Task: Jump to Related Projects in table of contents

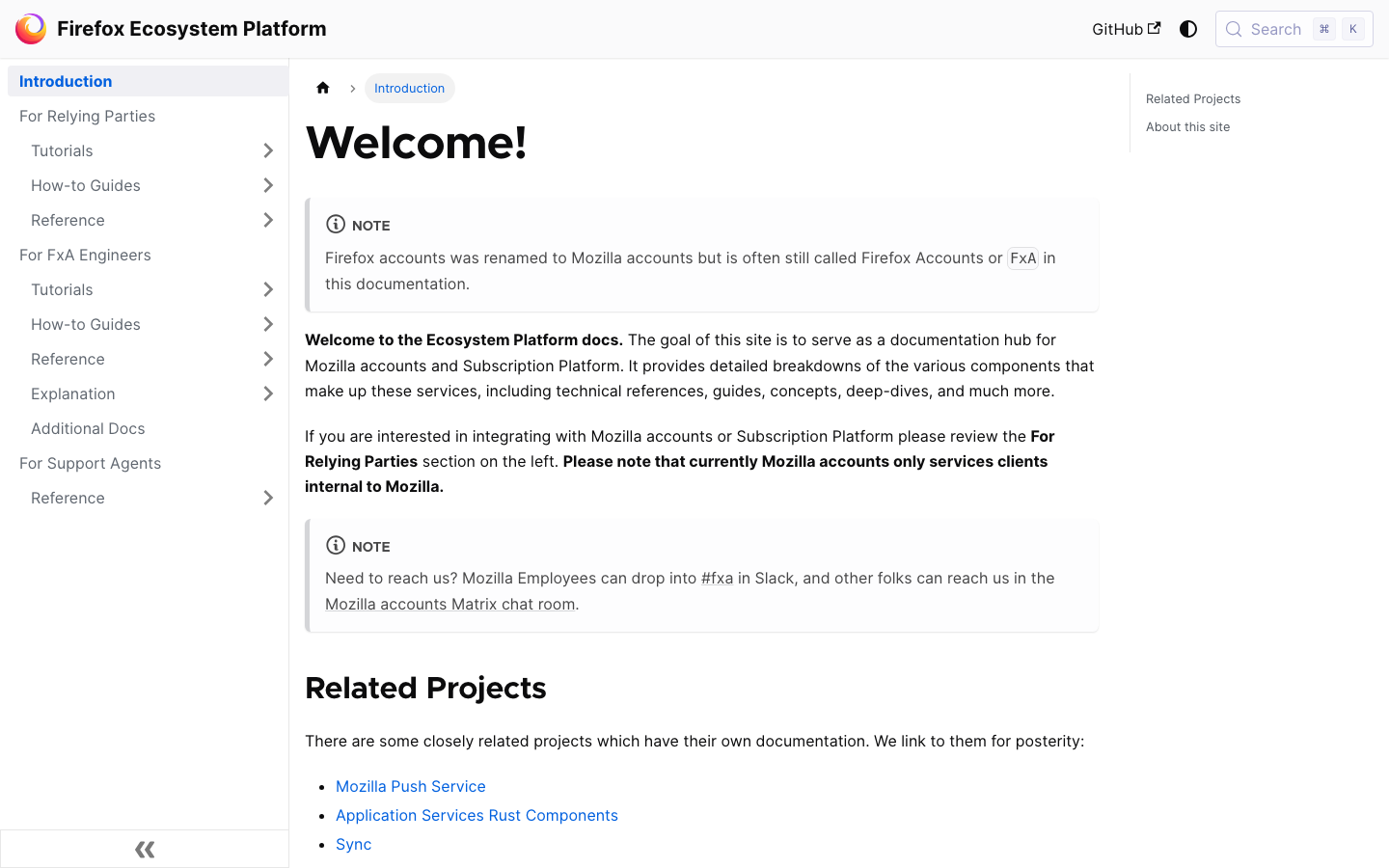Action: [1193, 98]
